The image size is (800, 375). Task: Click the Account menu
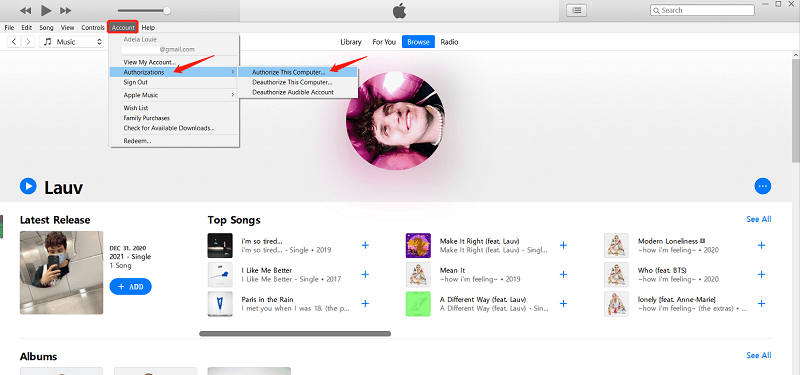click(x=122, y=28)
